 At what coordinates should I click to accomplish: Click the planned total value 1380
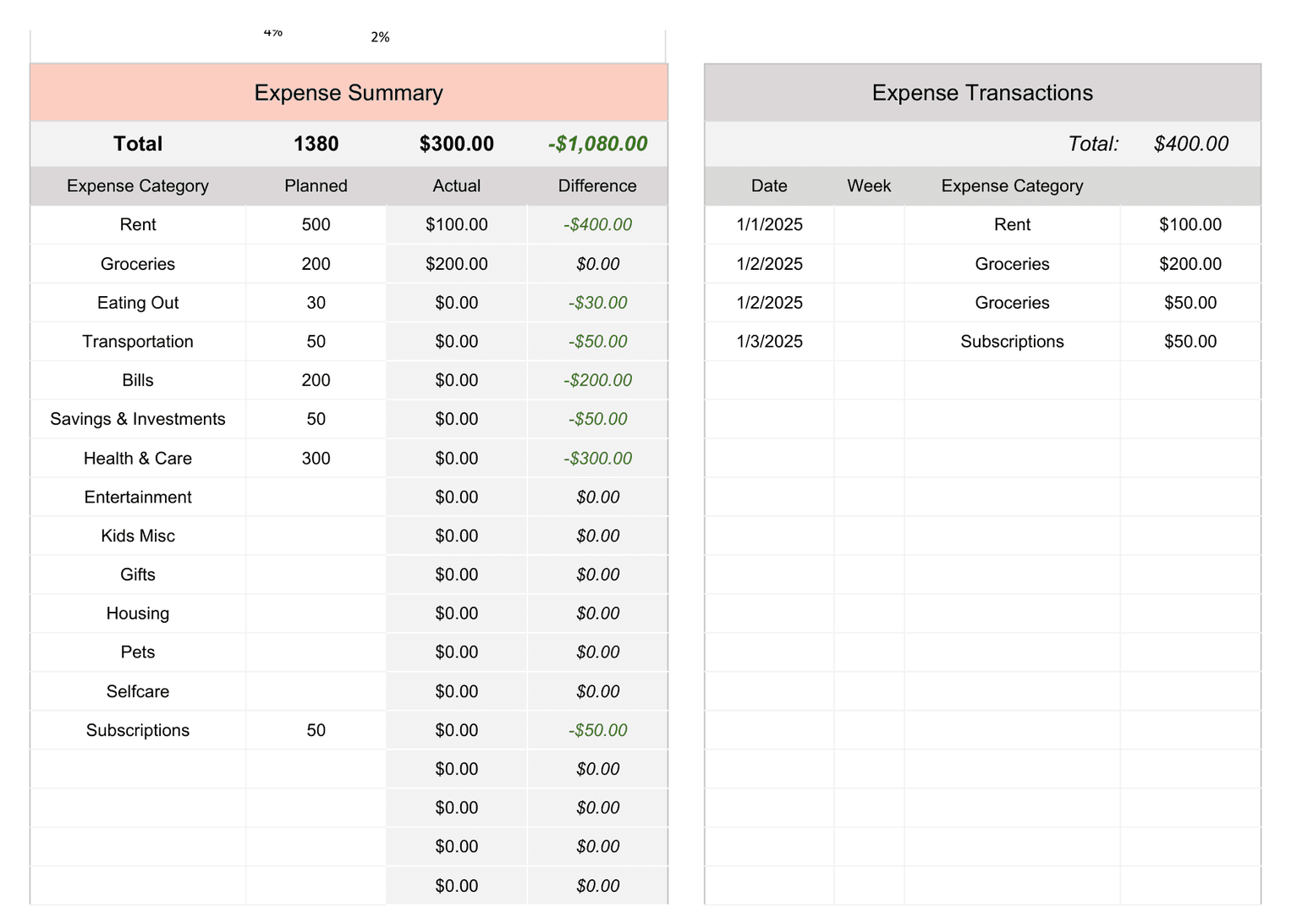pyautogui.click(x=316, y=144)
